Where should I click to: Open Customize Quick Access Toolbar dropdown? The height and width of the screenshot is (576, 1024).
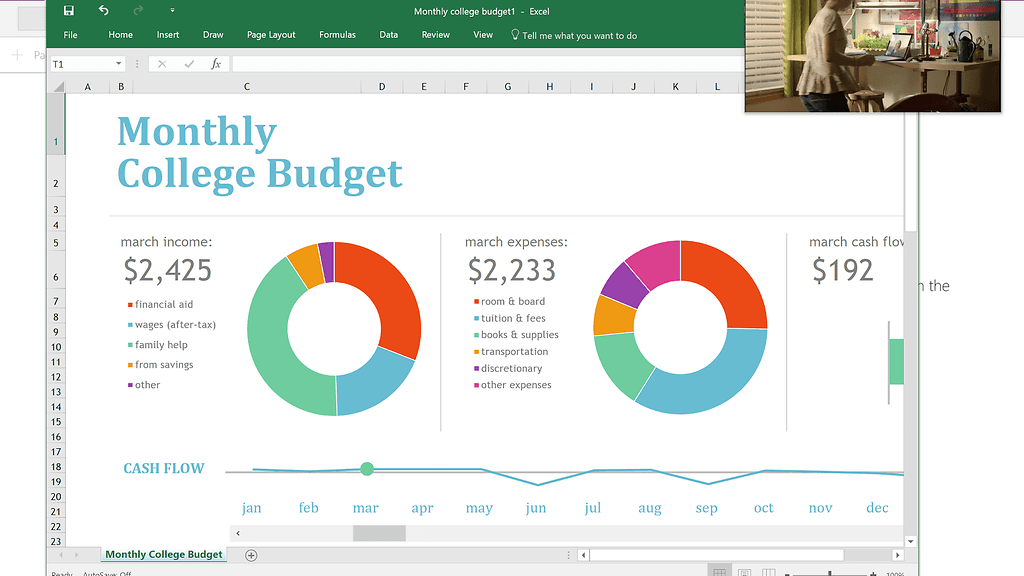pos(172,11)
